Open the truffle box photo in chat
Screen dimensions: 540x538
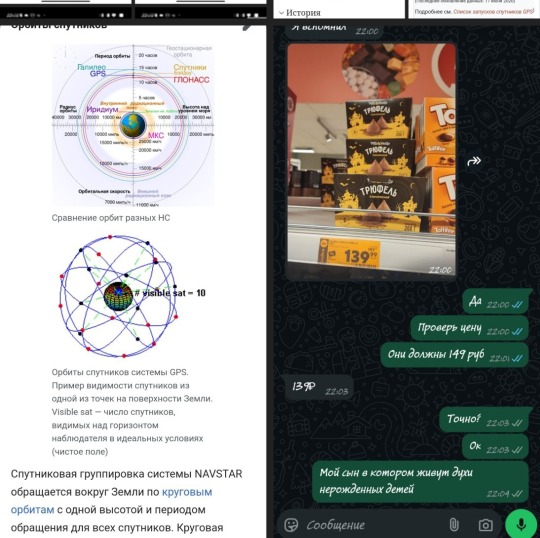pos(372,159)
